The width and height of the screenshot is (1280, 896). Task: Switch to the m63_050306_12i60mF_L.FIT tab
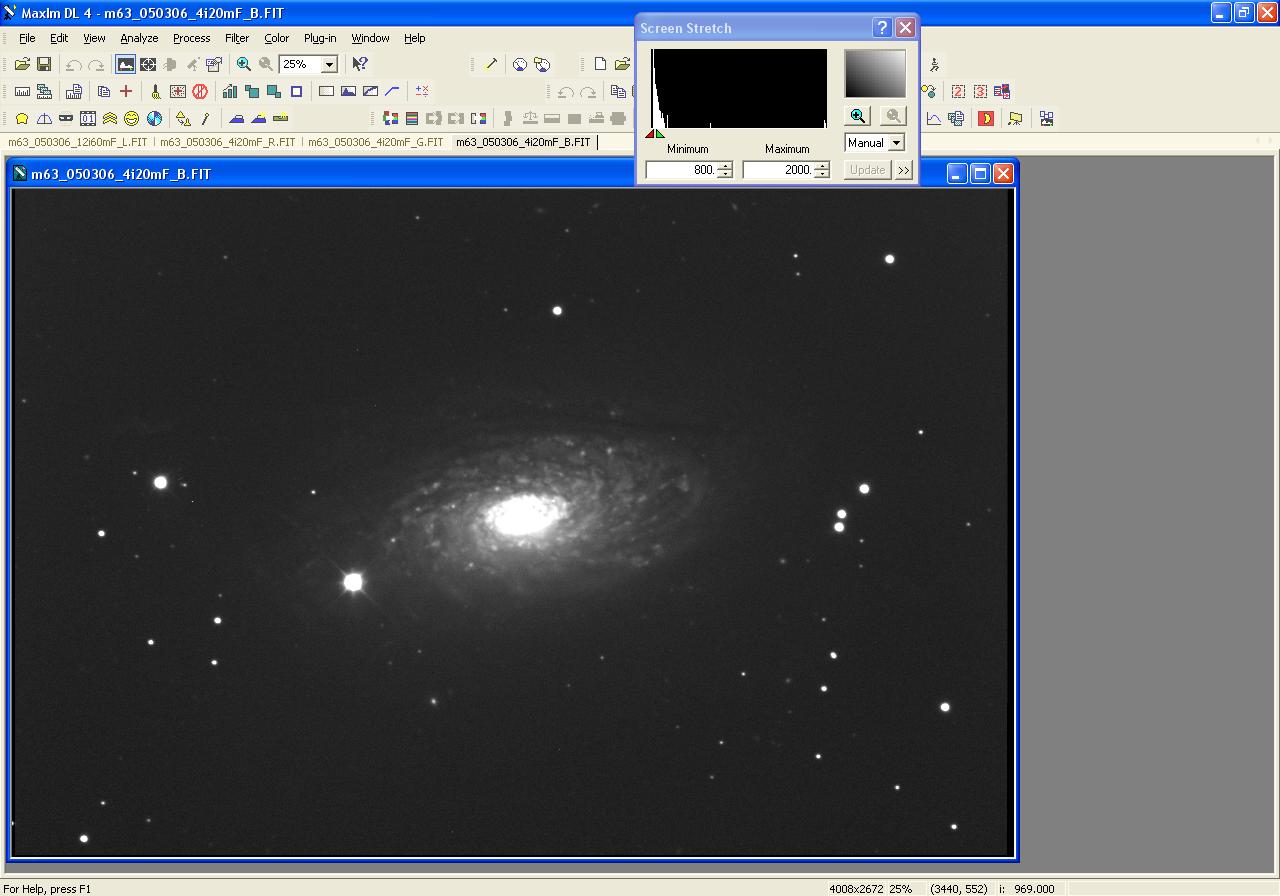coord(78,142)
